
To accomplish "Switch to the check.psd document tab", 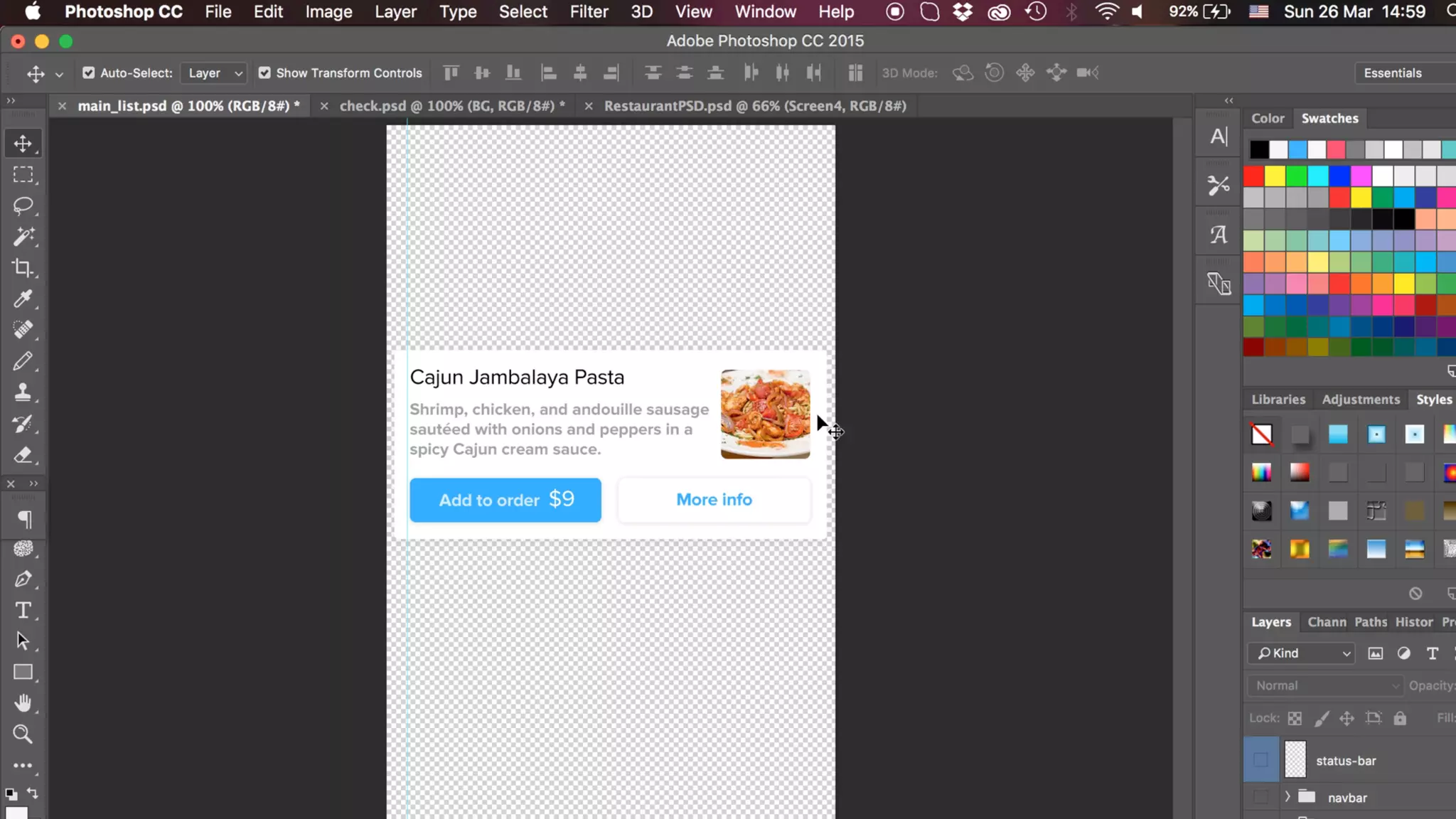I will (x=451, y=106).
